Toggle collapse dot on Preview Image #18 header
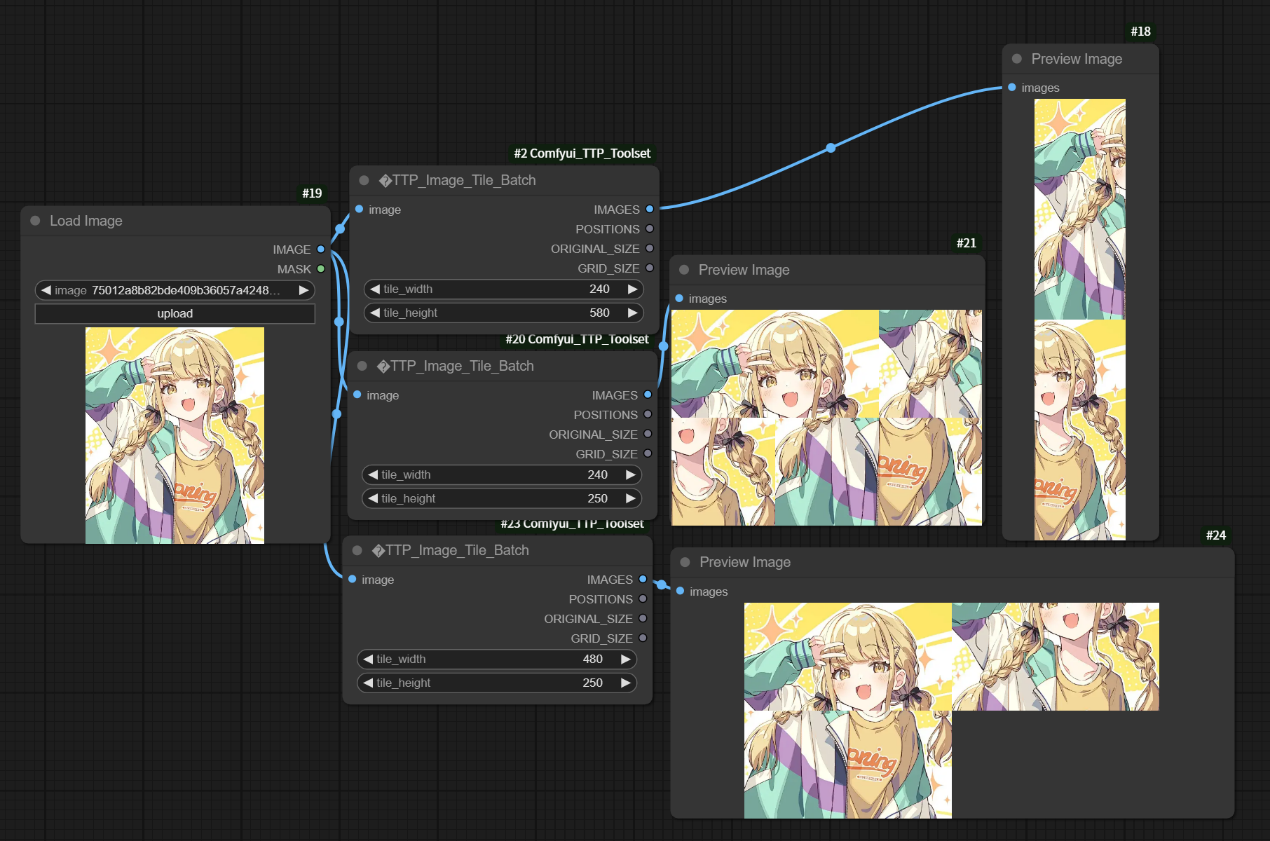1270x841 pixels. pyautogui.click(x=1017, y=59)
